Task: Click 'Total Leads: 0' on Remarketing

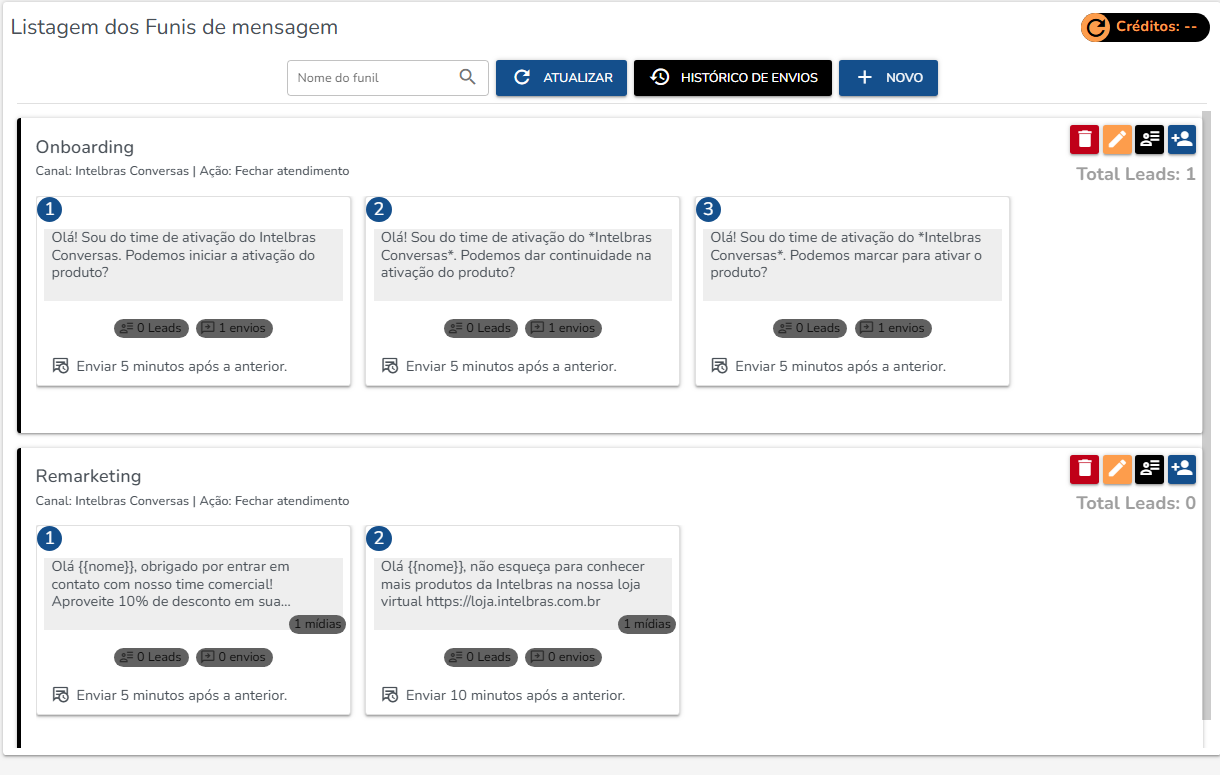Action: tap(1136, 503)
